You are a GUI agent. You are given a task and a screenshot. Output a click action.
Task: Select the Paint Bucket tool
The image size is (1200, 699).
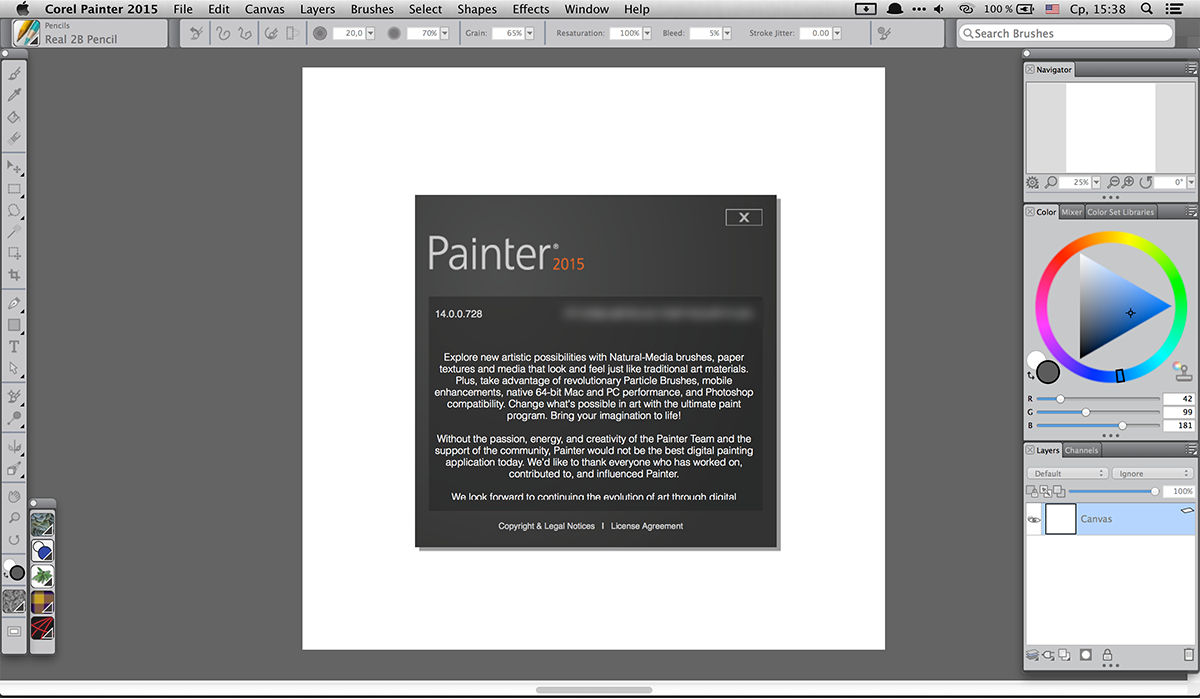(x=14, y=117)
